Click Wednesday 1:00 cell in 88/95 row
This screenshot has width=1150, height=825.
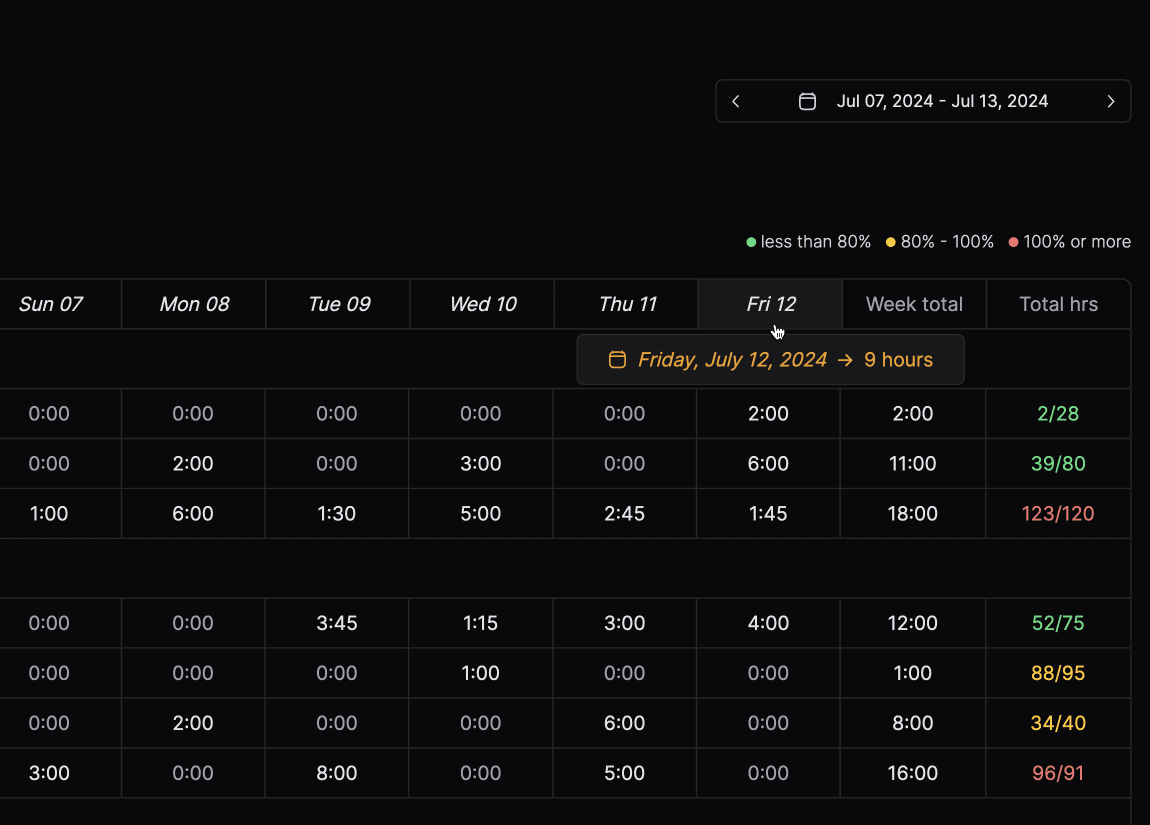coord(480,673)
